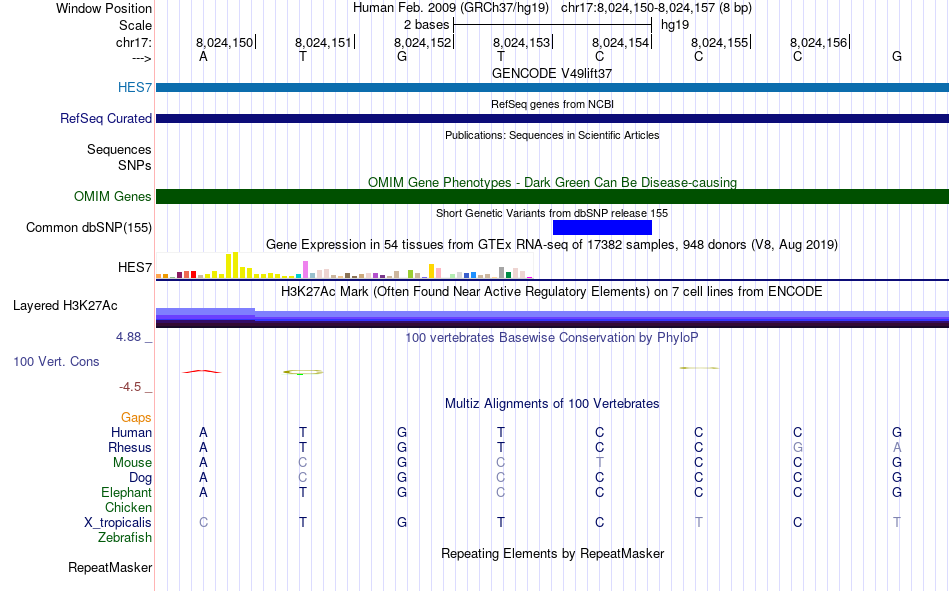Click the hg19 label after the scale bar
The height and width of the screenshot is (591, 950).
pos(675,25)
